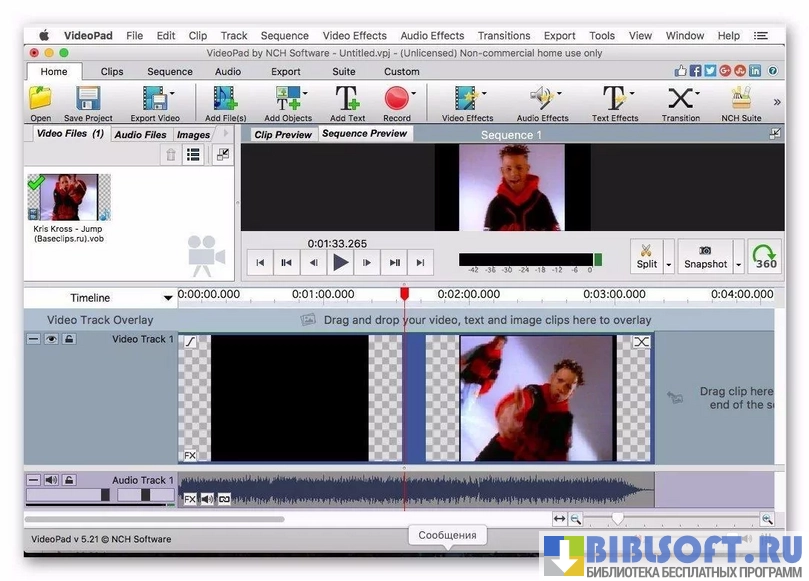Click the 360 video button
This screenshot has width=809, height=581.
pos(766,257)
